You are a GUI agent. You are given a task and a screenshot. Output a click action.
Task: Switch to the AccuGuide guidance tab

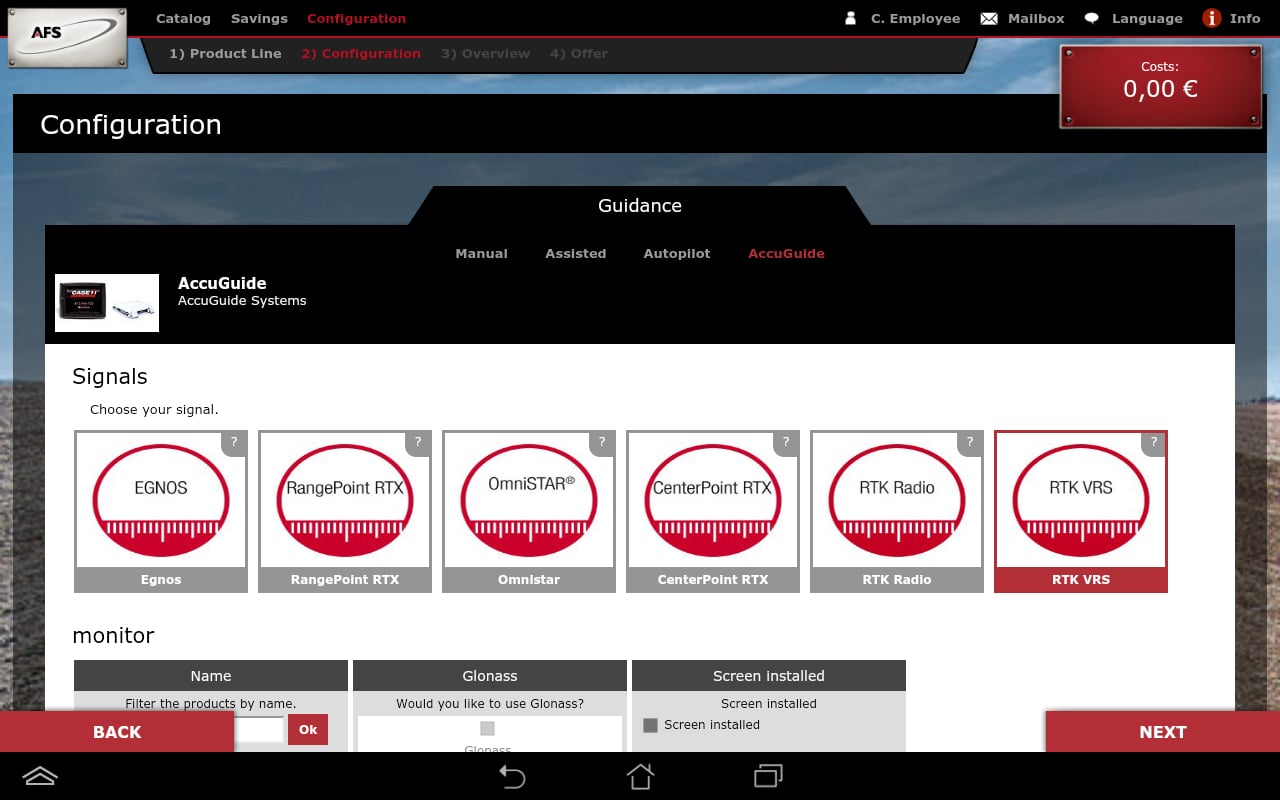(787, 253)
